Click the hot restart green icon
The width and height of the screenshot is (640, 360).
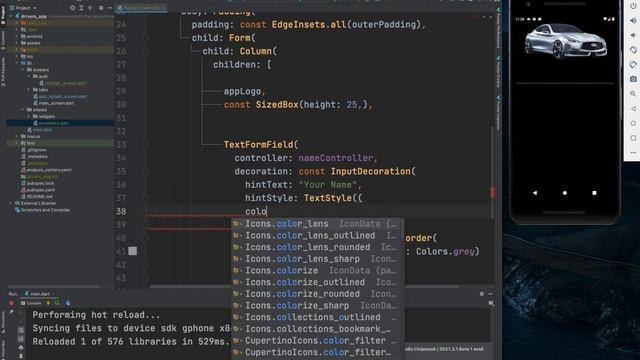pos(57,303)
